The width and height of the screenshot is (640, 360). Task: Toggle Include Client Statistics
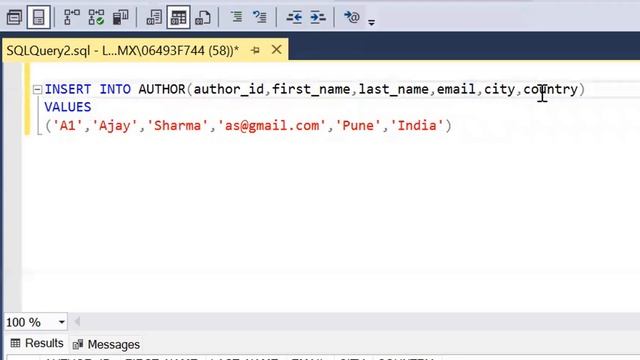(x=120, y=18)
